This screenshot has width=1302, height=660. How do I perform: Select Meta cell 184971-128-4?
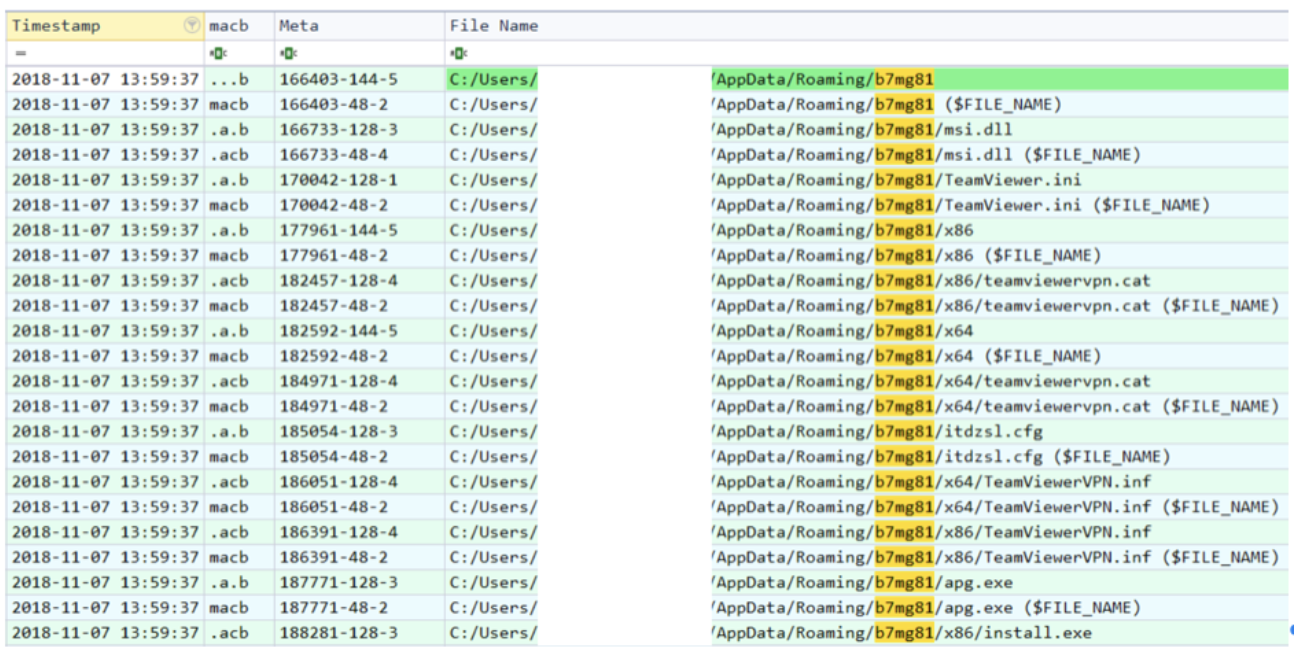coord(360,381)
